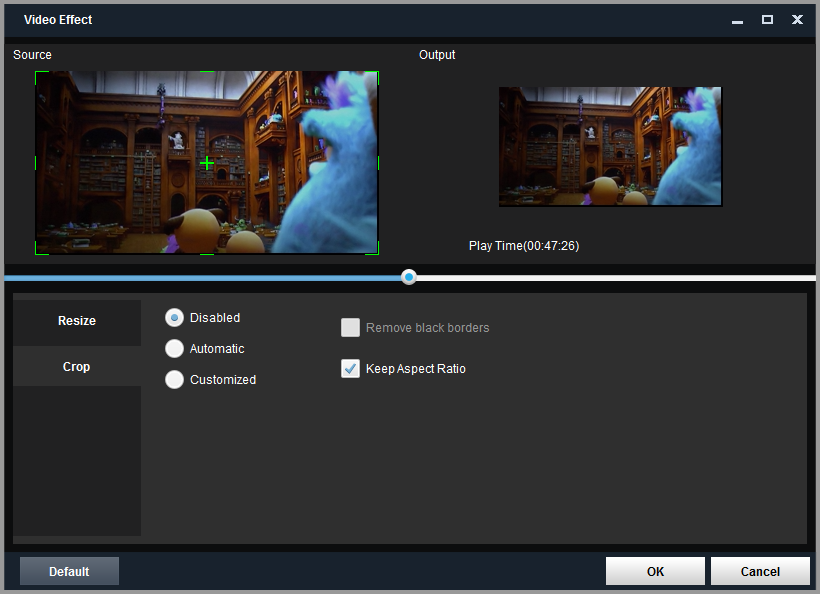
Task: Confirm changes with the OK button
Action: 655,571
